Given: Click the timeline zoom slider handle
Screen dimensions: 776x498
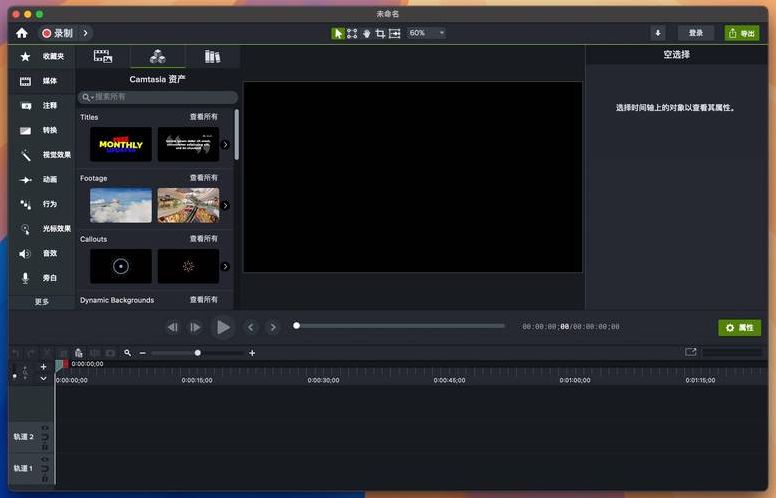Looking at the screenshot, I should pyautogui.click(x=197, y=353).
